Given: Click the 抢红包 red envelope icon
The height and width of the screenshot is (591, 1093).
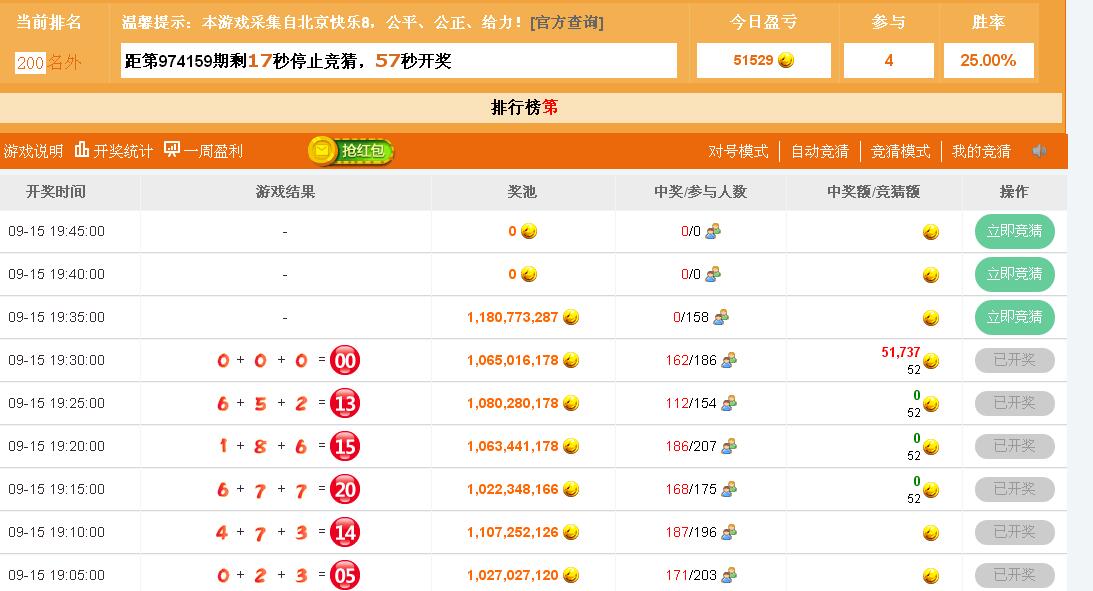Looking at the screenshot, I should coord(350,151).
